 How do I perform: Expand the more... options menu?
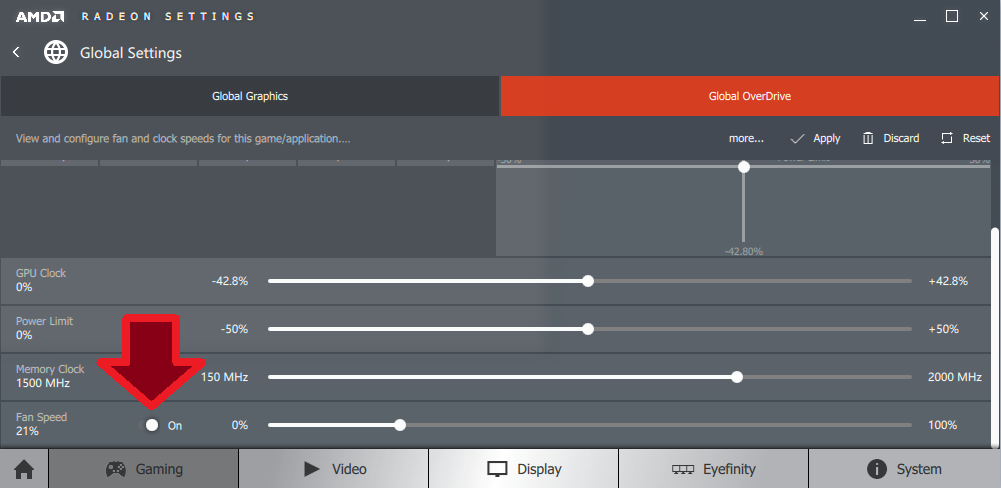(746, 138)
